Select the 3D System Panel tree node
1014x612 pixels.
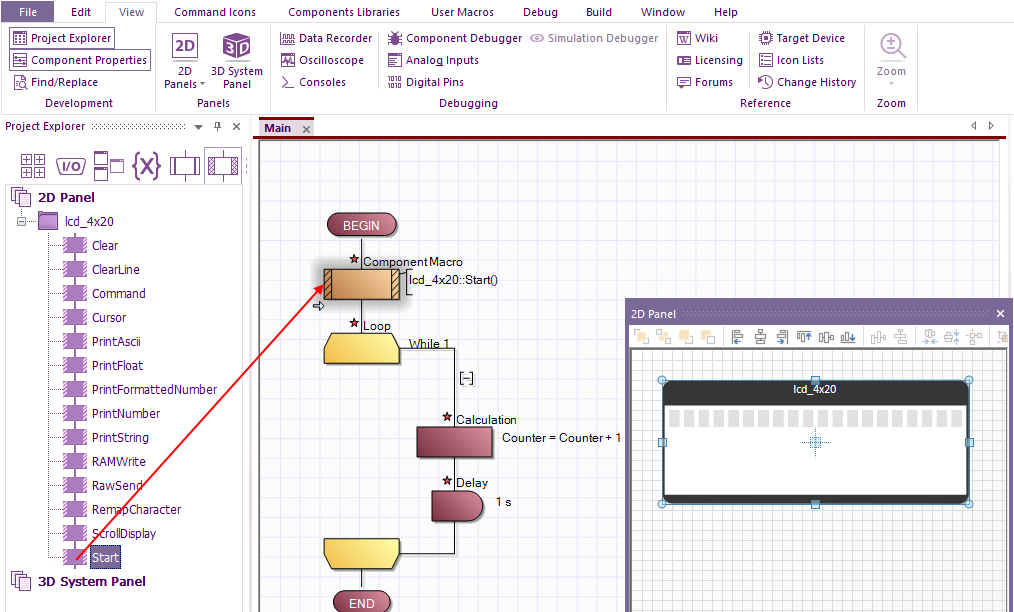[92, 581]
